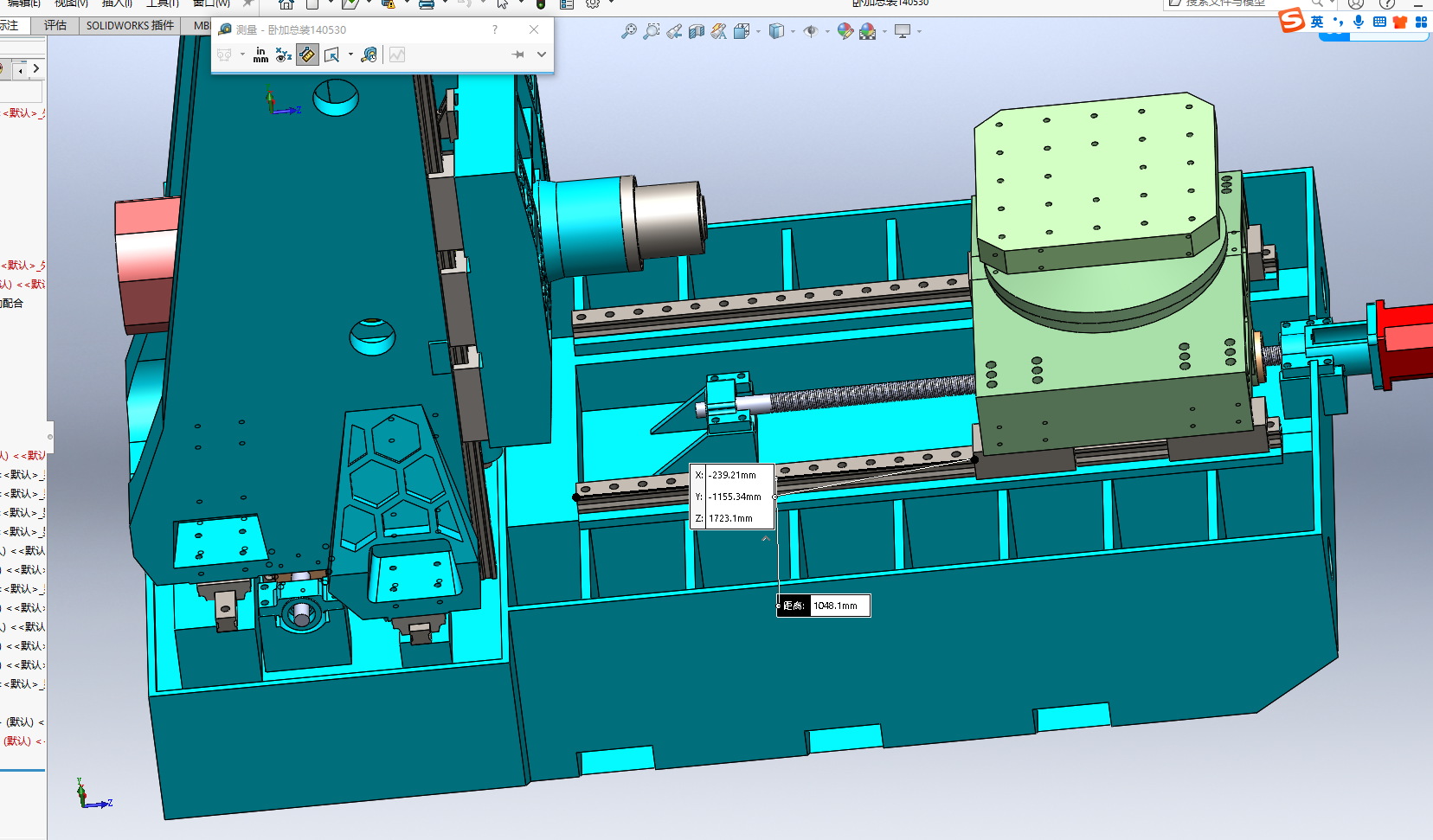The height and width of the screenshot is (840, 1433).
Task: Open the Apply Scene icon
Action: (x=867, y=31)
